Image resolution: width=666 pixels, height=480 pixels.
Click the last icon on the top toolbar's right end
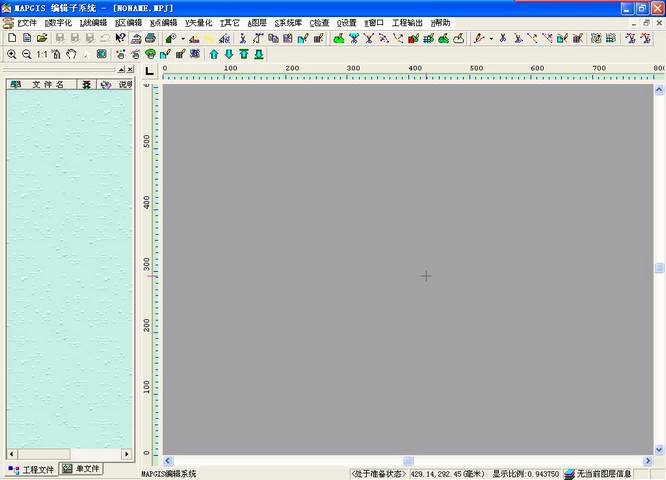(x=646, y=39)
